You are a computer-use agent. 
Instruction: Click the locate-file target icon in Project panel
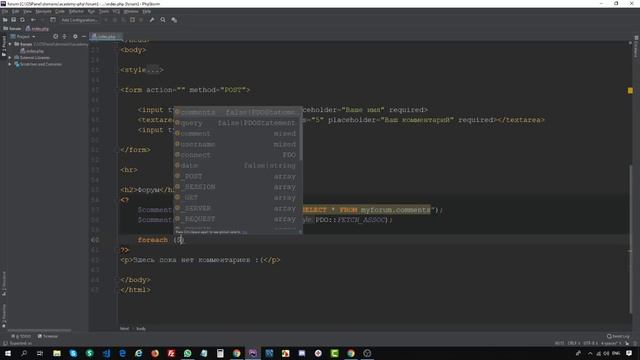[x=56, y=36]
